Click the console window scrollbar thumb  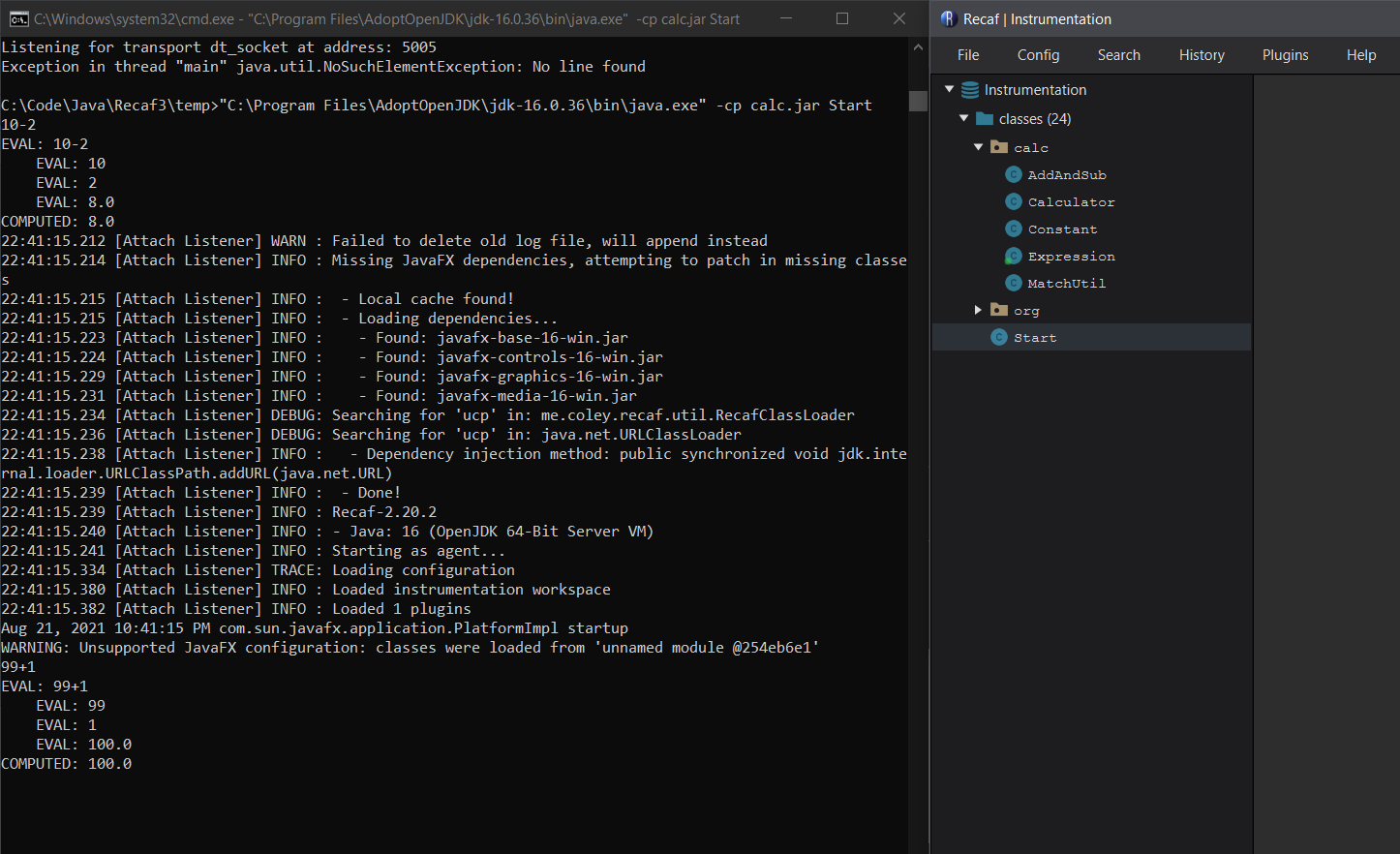point(917,101)
